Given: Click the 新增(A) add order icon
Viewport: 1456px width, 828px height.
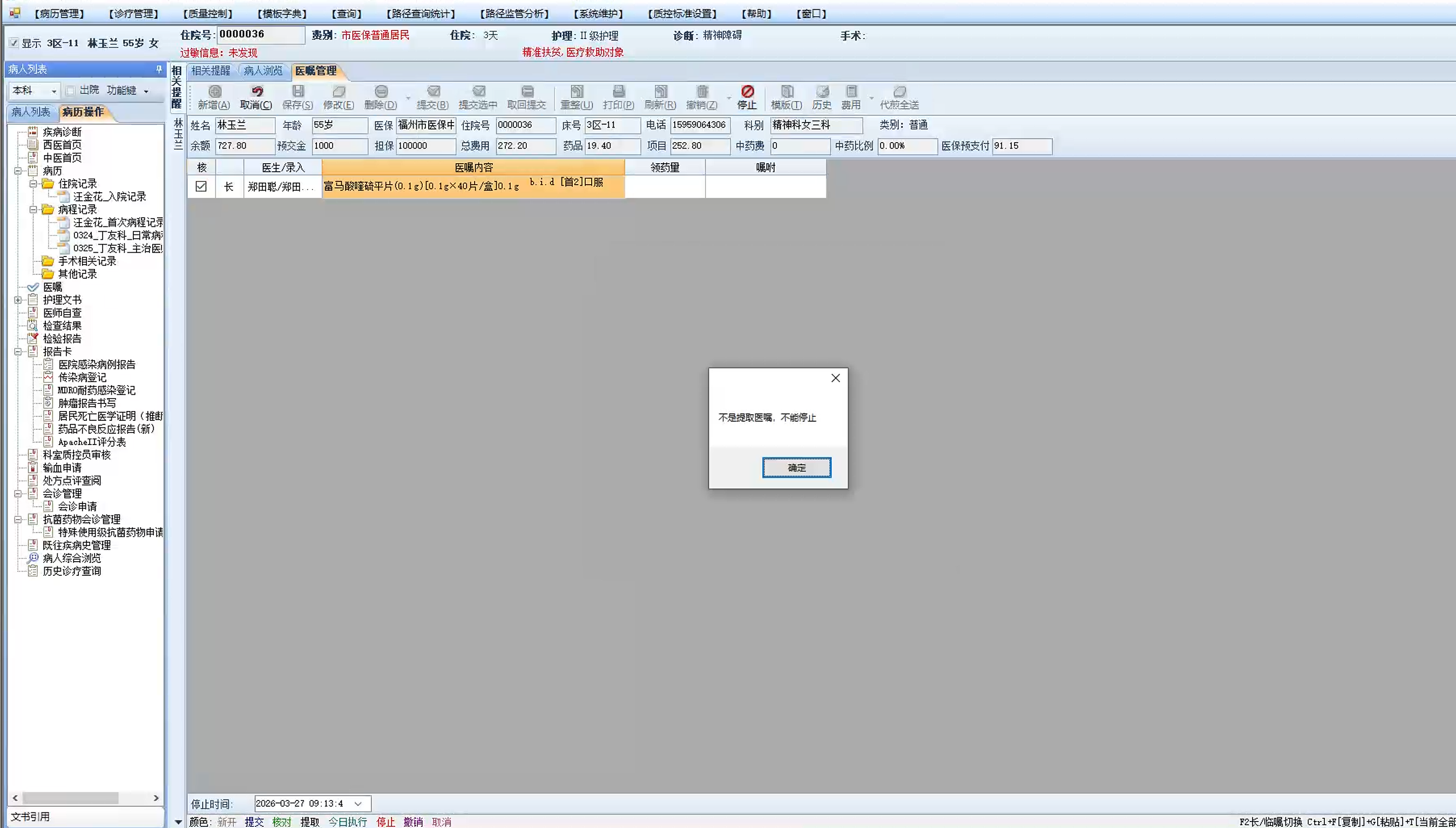Looking at the screenshot, I should pyautogui.click(x=214, y=97).
